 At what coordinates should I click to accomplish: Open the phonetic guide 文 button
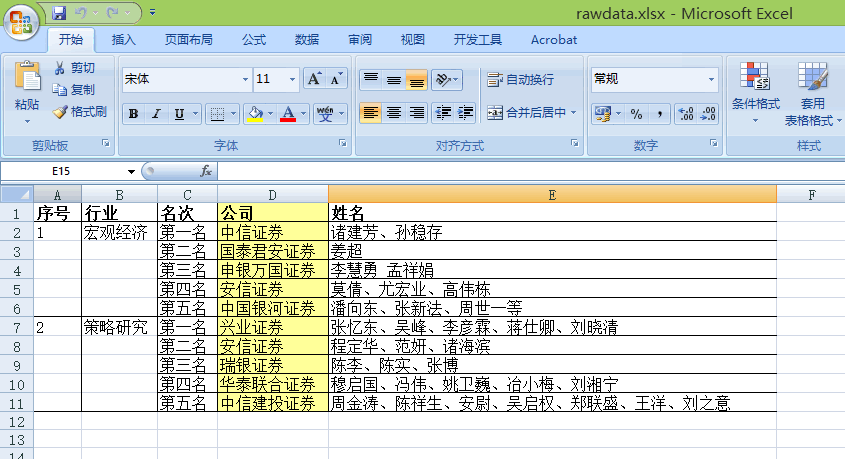coord(325,114)
